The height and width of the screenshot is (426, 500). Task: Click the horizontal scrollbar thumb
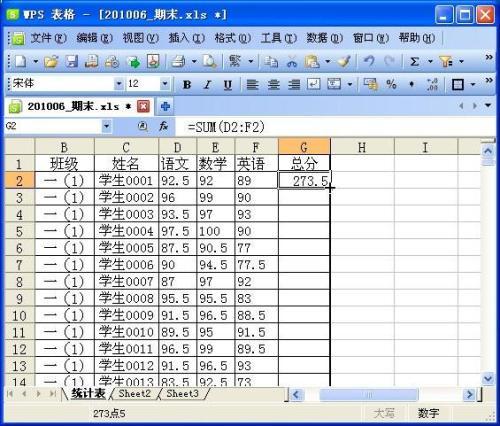pos(369,395)
